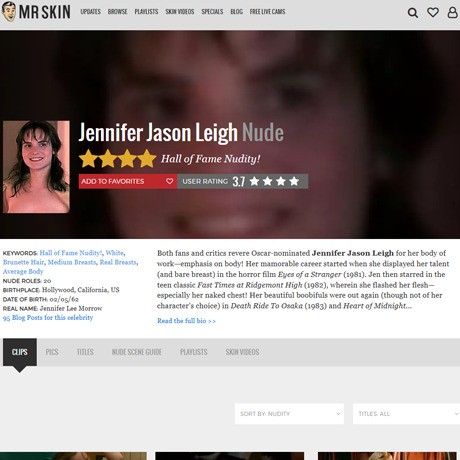The height and width of the screenshot is (460, 460).
Task: Click the Average Body keyword link
Action: click(23, 272)
